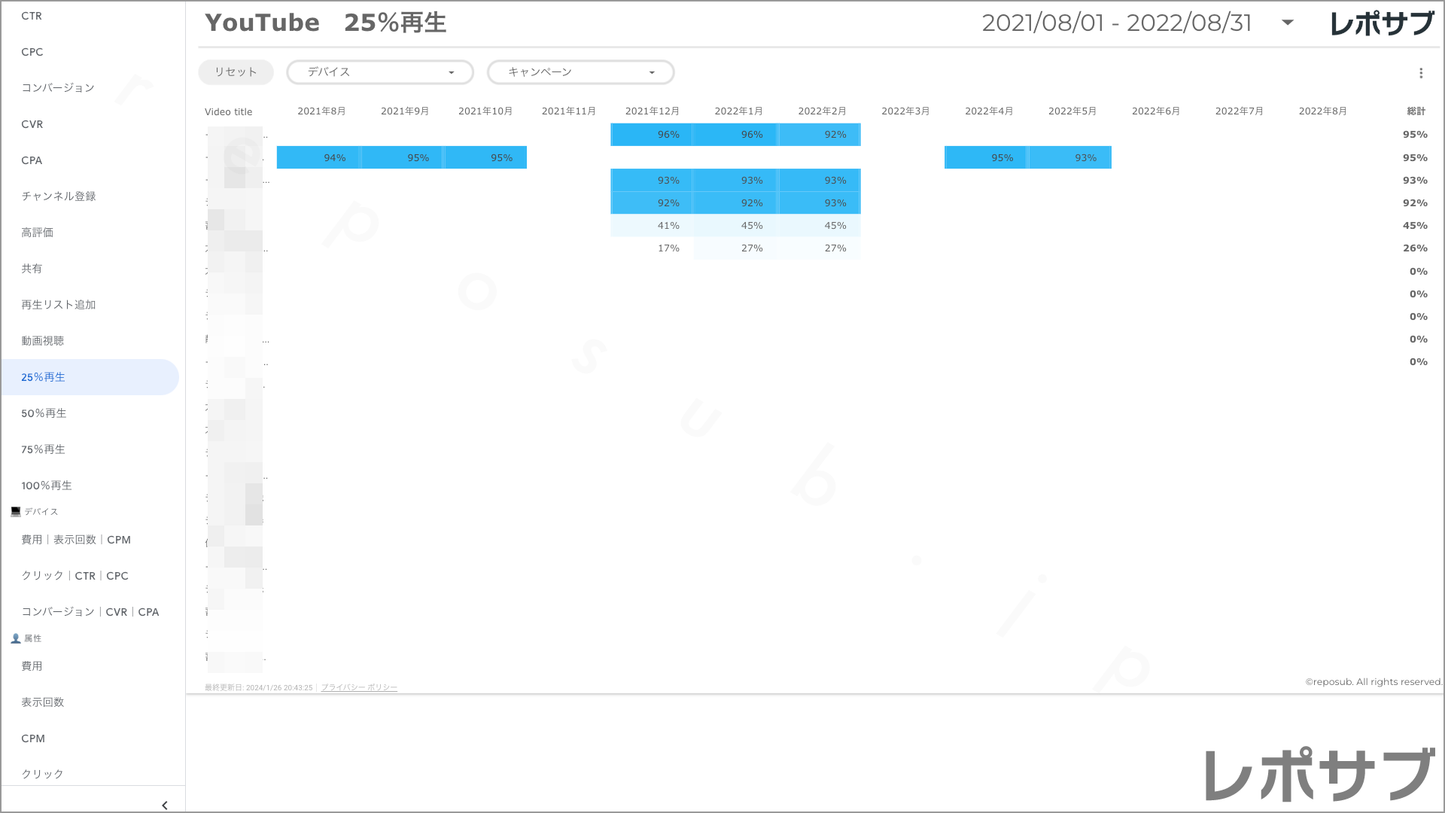The height and width of the screenshot is (813, 1445).
Task: Click the 96% cell for 2021年12月
Action: 652,135
